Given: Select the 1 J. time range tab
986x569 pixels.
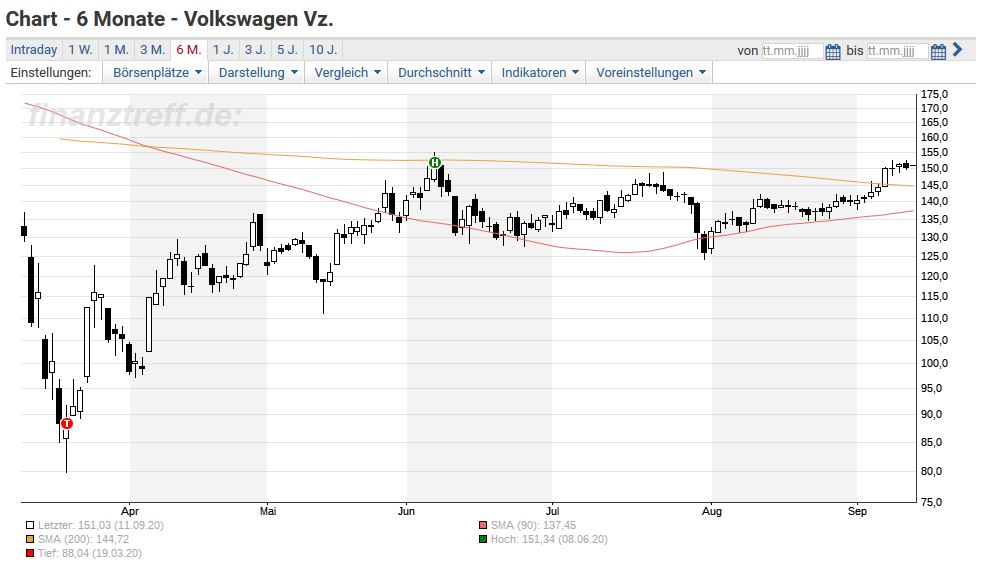Looking at the screenshot, I should (223, 50).
